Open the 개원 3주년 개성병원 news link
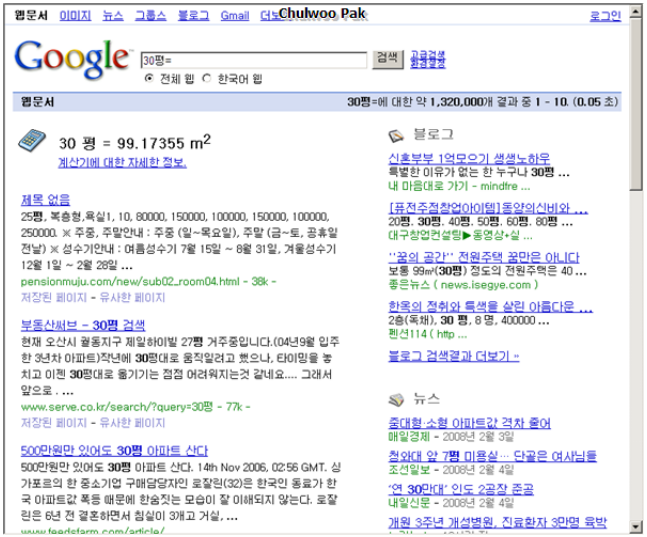 pos(498,522)
